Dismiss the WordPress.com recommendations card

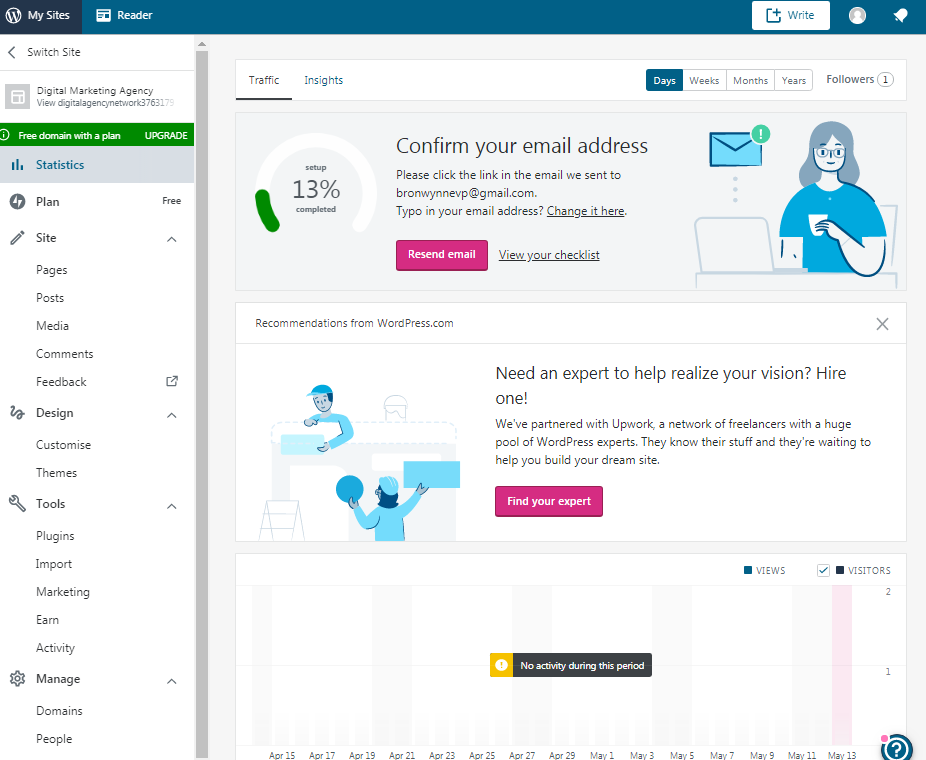[881, 324]
